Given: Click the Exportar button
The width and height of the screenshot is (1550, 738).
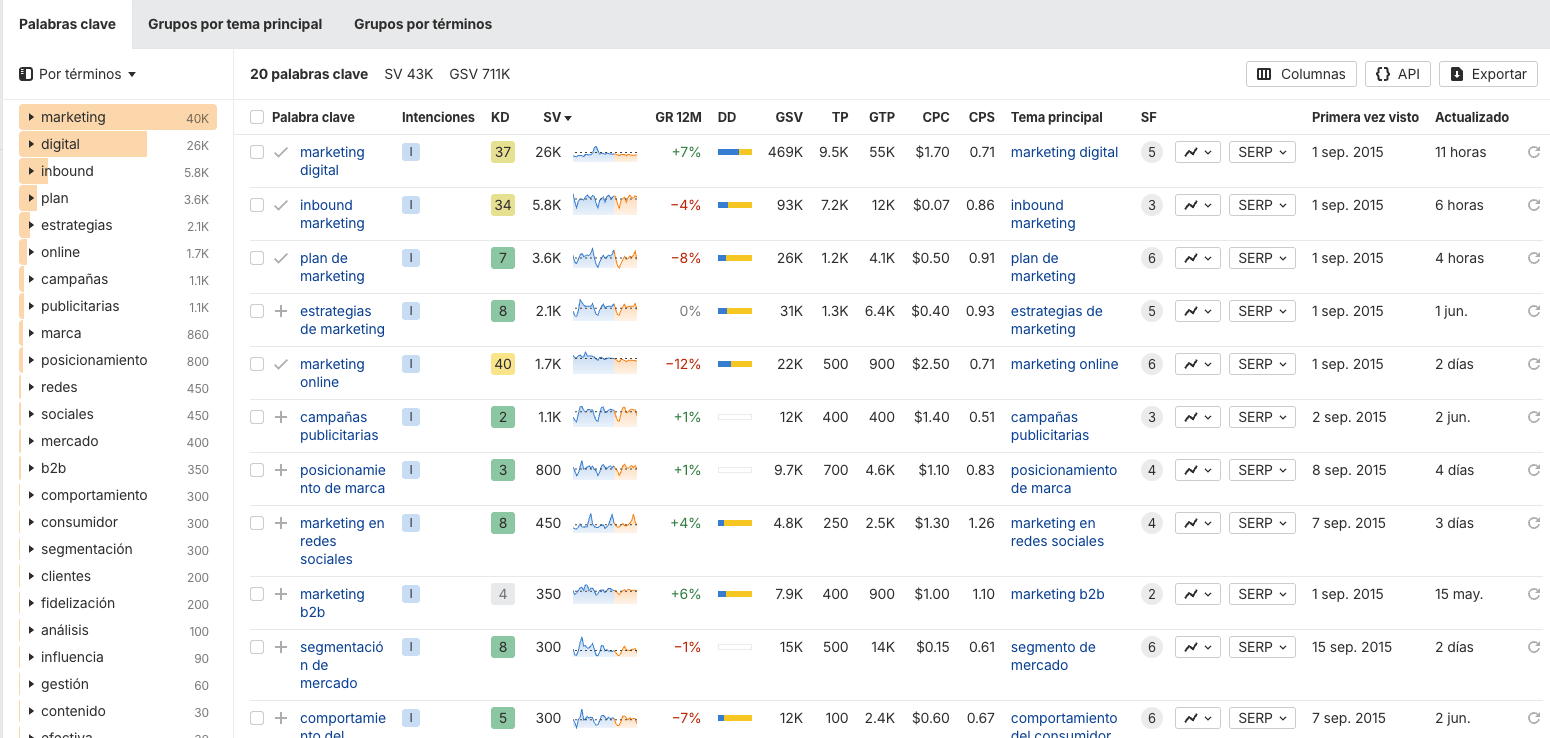Looking at the screenshot, I should (x=1488, y=73).
